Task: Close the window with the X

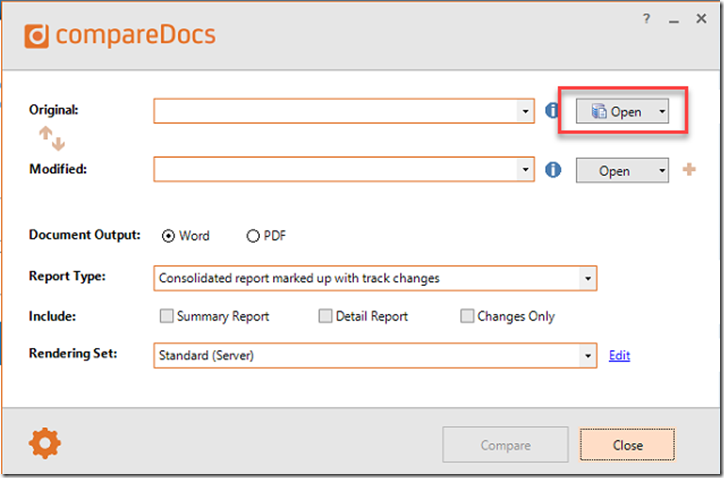Action: (701, 18)
